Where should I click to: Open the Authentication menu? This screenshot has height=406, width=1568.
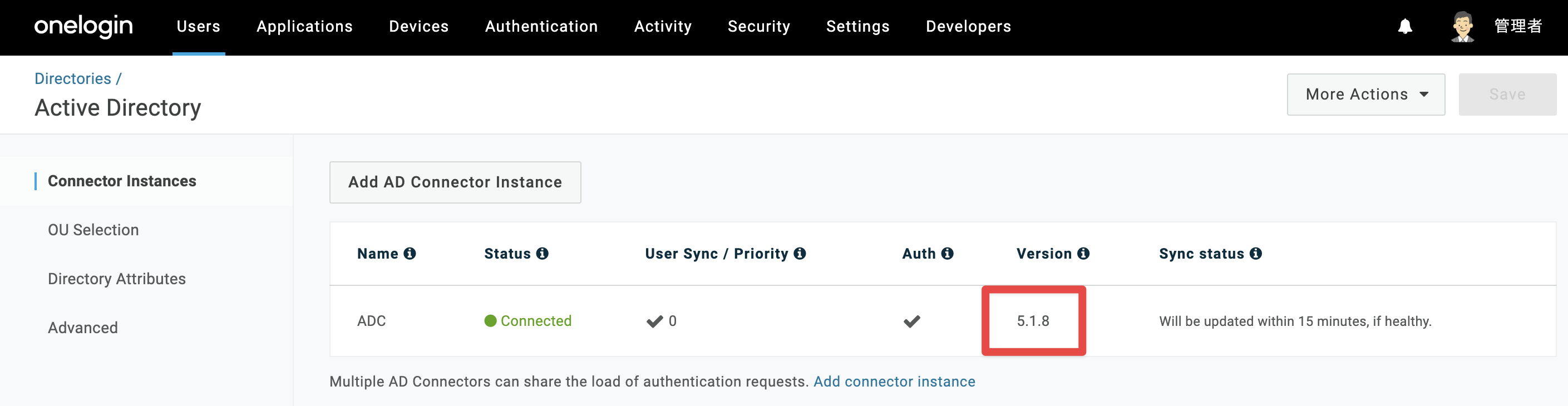pos(541,26)
